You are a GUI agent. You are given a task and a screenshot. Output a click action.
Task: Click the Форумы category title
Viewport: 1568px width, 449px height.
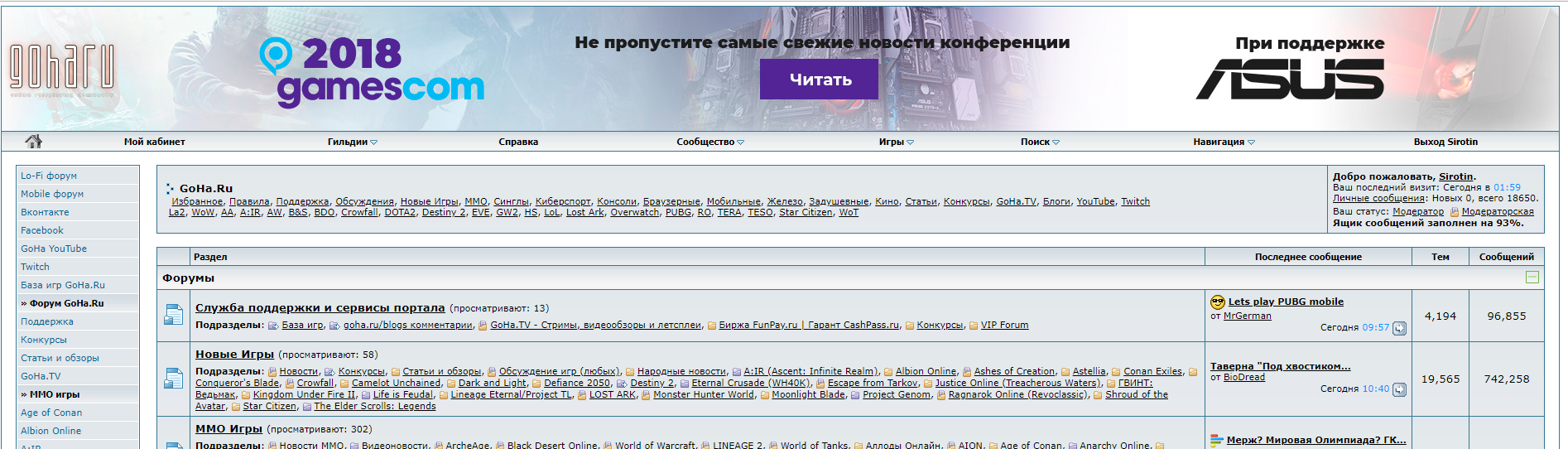189,278
